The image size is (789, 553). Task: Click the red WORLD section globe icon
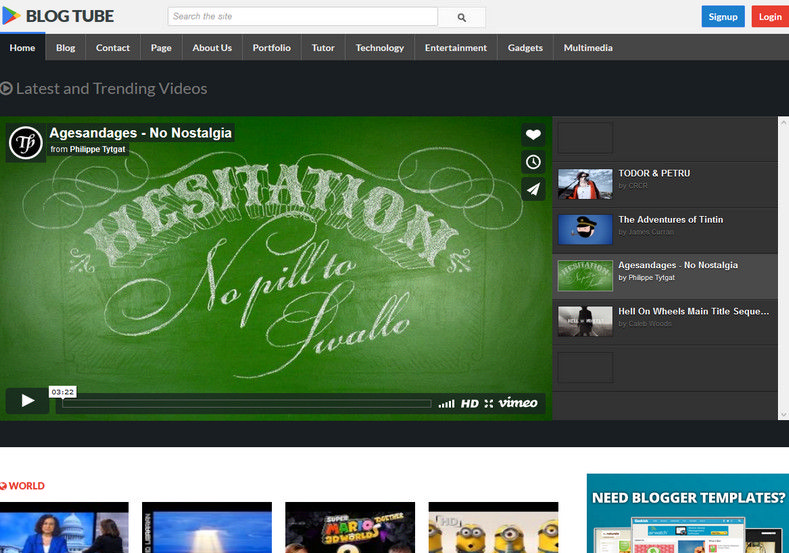point(3,486)
